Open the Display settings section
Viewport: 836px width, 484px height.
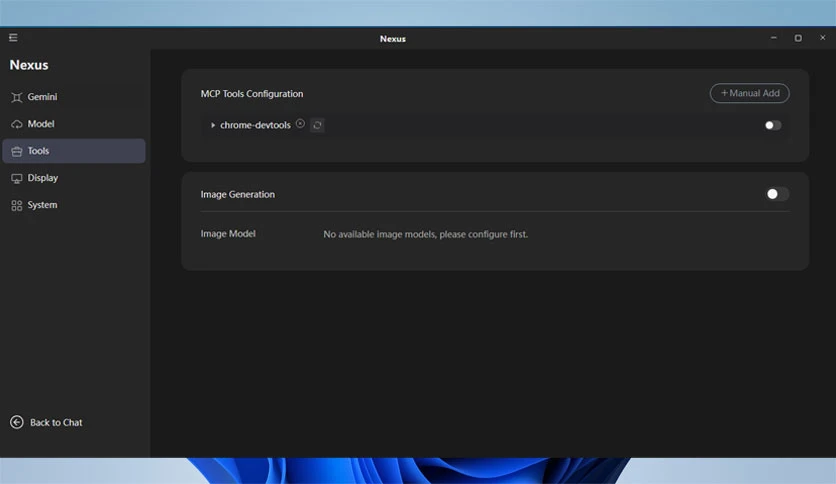point(74,178)
